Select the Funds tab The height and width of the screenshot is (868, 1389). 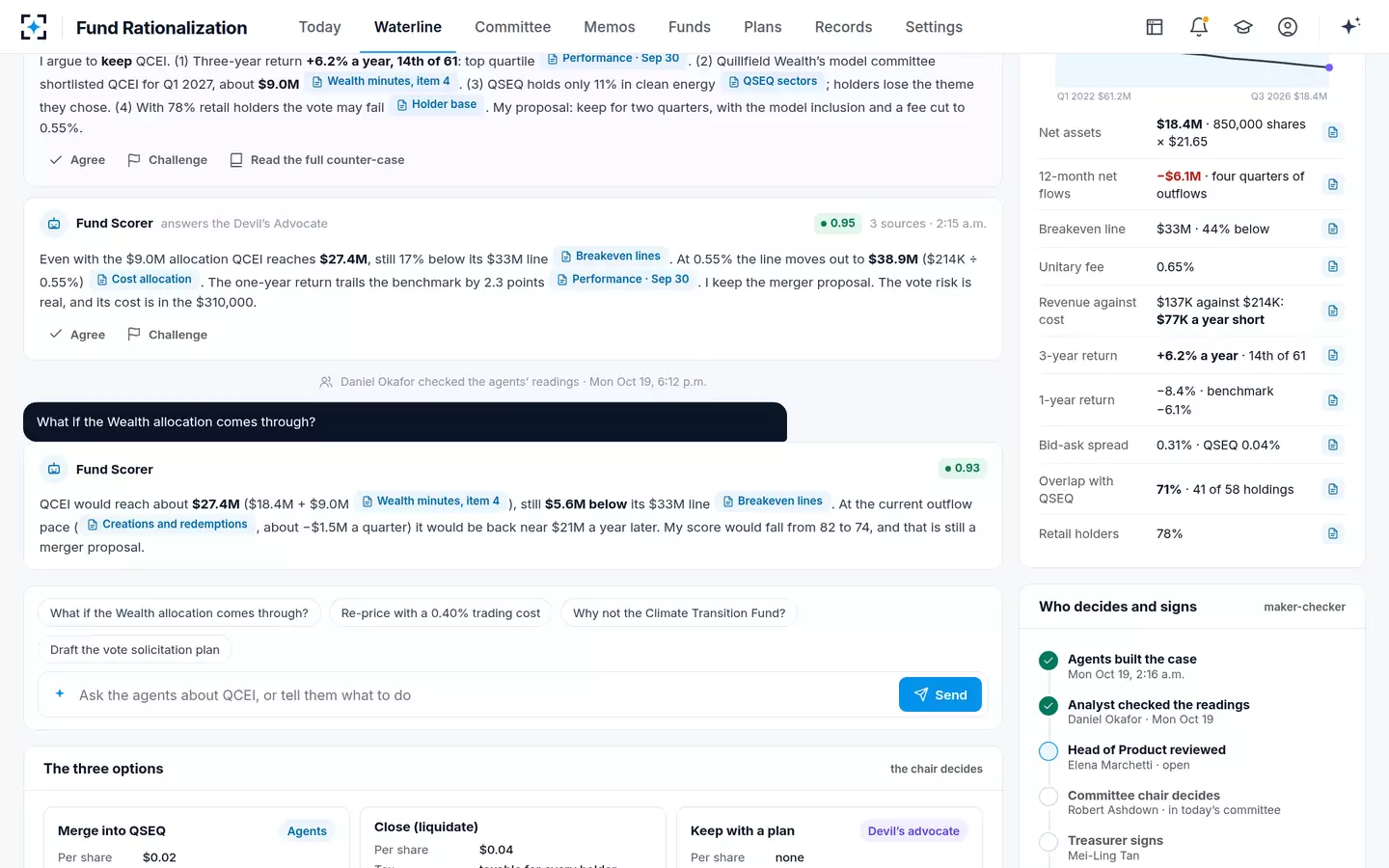tap(690, 27)
